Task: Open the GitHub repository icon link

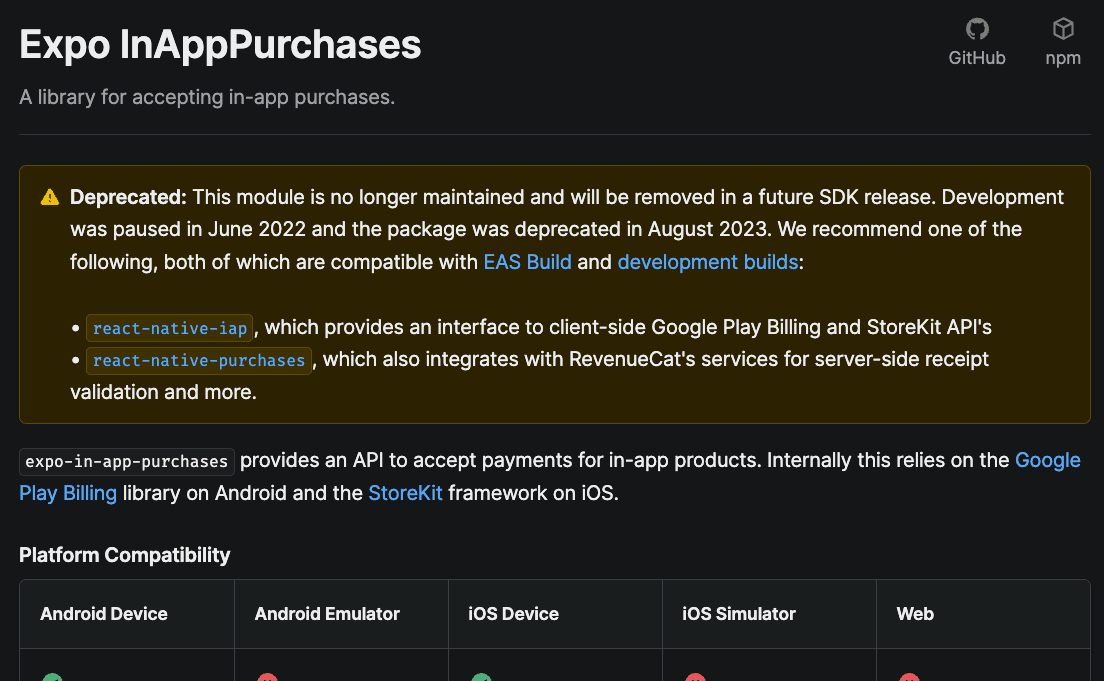Action: 977,42
